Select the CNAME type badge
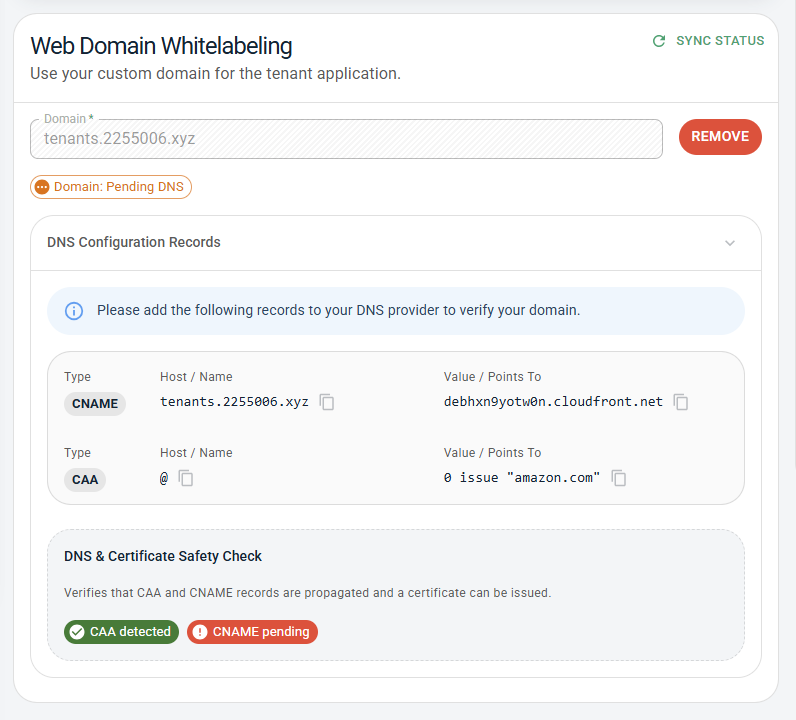 pyautogui.click(x=95, y=404)
